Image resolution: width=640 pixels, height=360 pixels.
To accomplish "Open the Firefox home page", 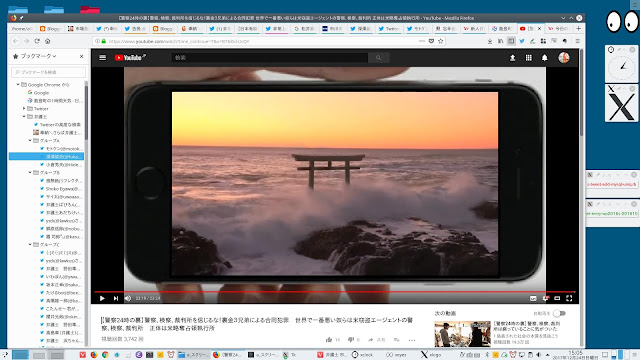I will pos(47,41).
